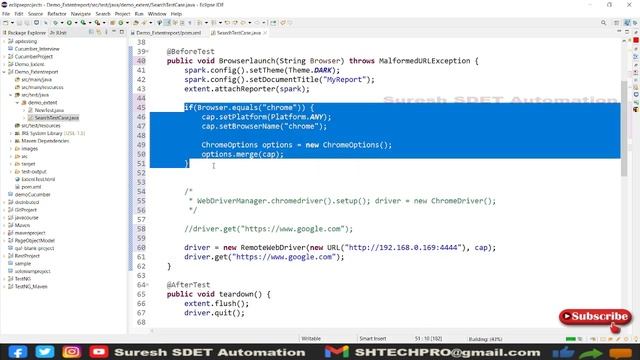Open Package Explorer view menu
The width and height of the screenshot is (640, 360).
[107, 32]
